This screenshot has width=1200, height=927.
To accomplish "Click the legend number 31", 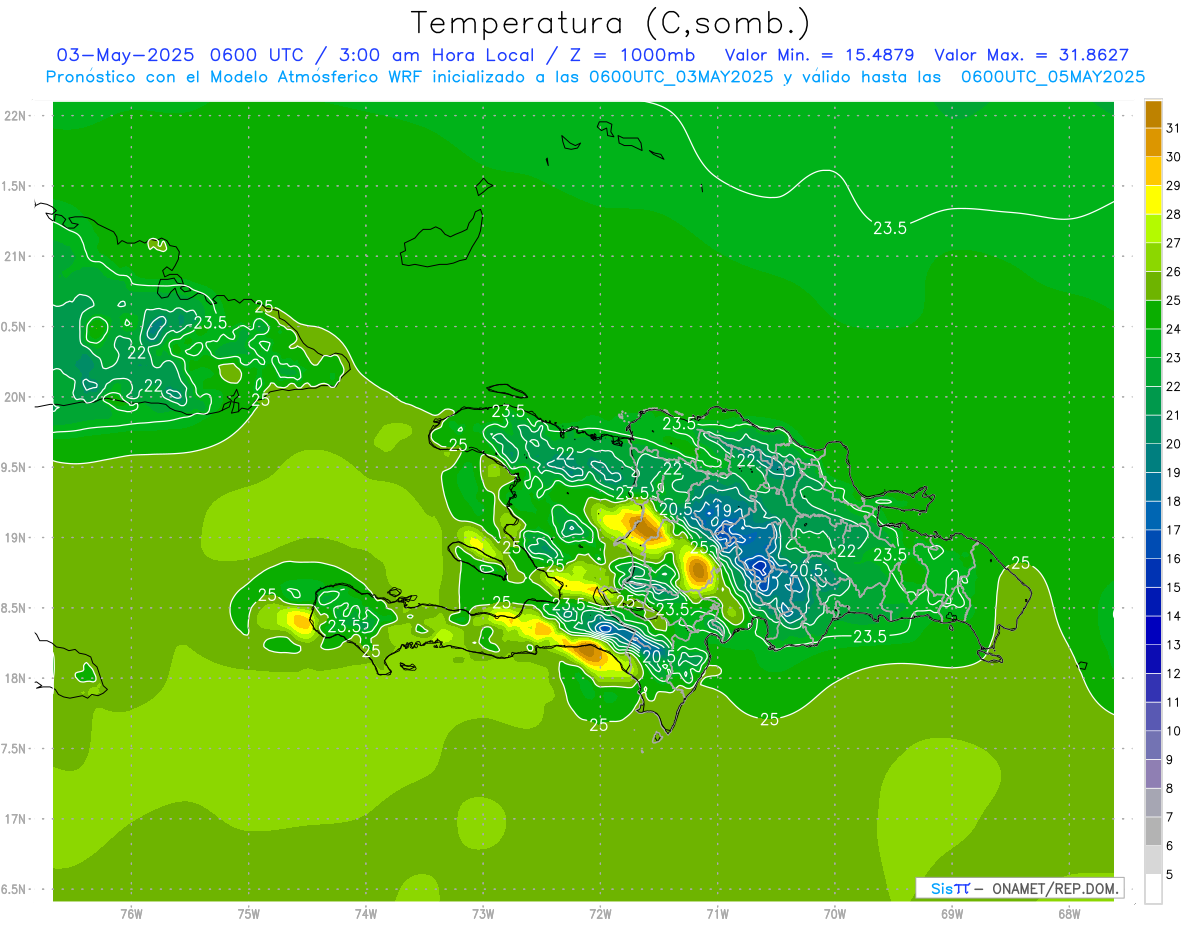I will point(1174,128).
